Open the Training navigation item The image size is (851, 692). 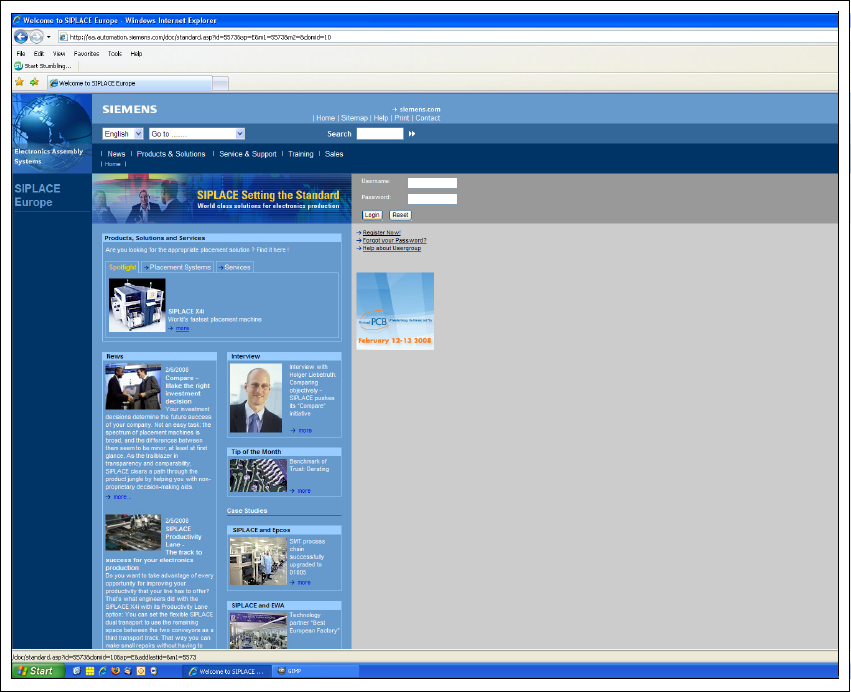(301, 154)
